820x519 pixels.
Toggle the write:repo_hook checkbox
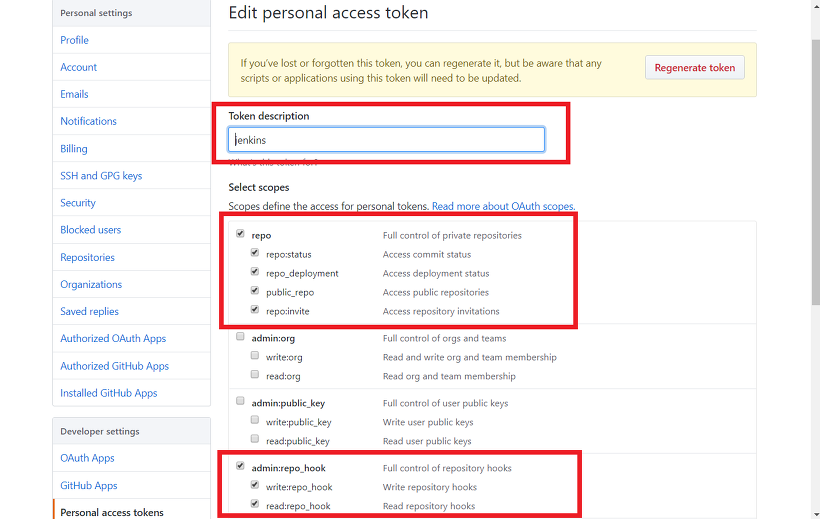[255, 486]
